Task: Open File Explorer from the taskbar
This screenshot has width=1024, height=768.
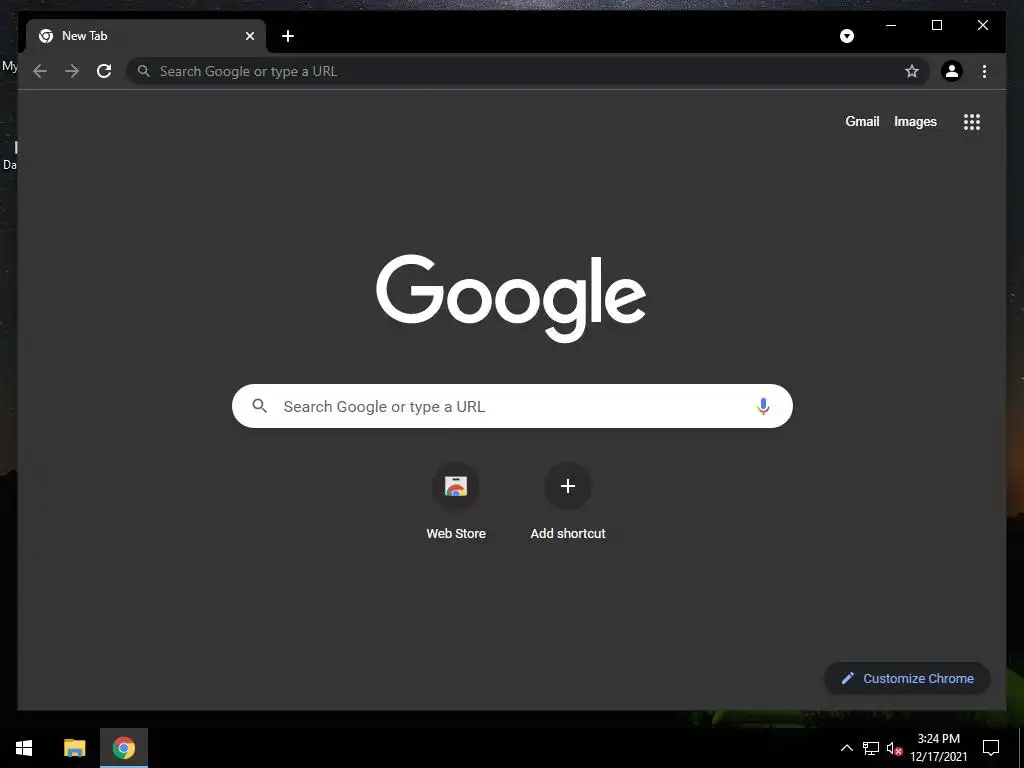Action: (74, 748)
